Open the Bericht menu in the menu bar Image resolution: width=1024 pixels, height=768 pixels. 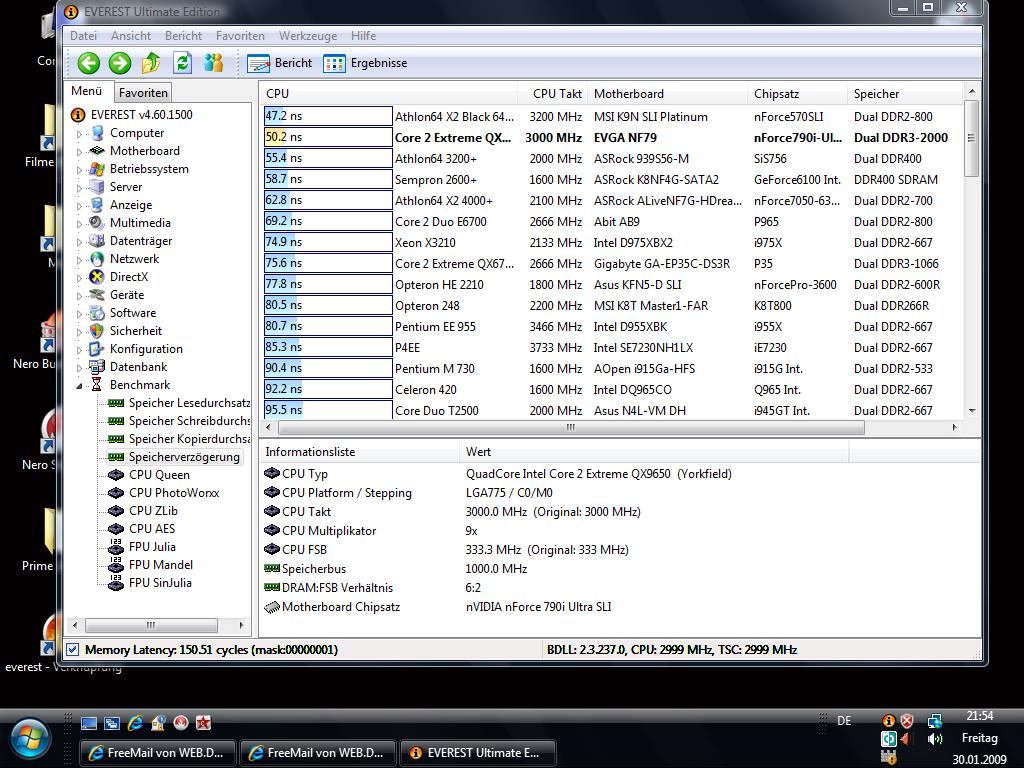click(184, 36)
